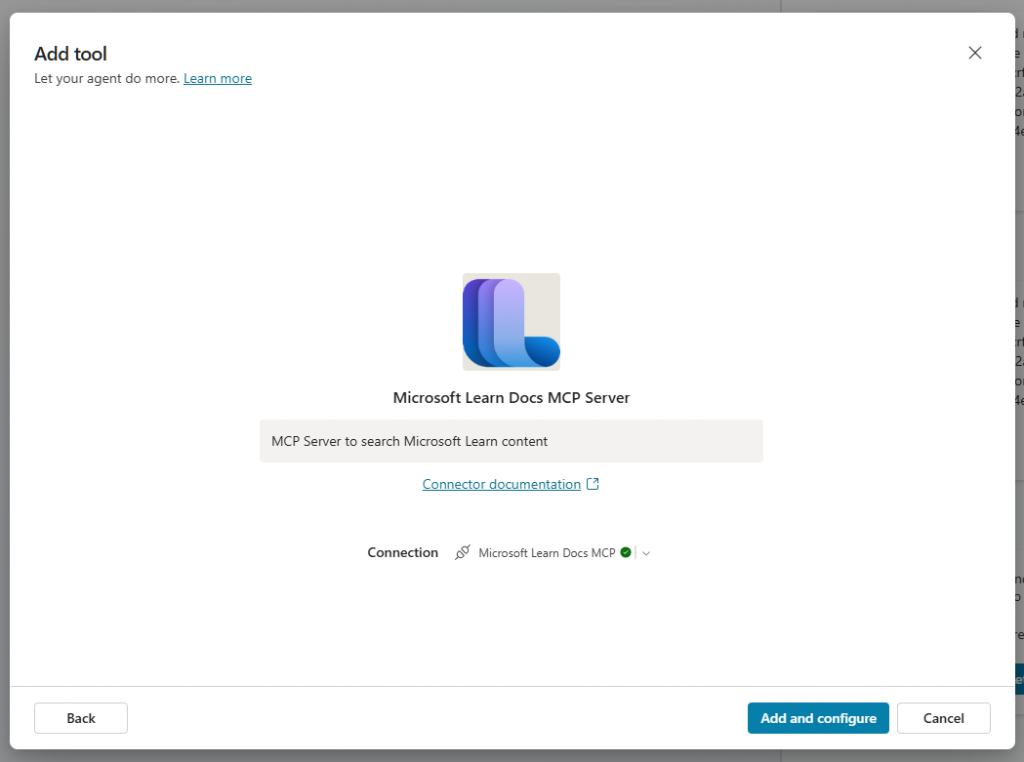The image size is (1024, 762).
Task: Click the X to dismiss the Add tool dialog
Action: pos(975,52)
